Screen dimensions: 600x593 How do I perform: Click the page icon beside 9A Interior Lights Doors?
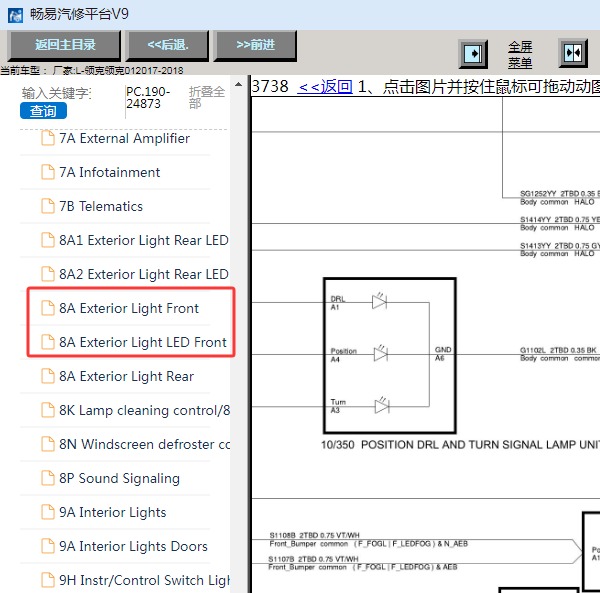[x=48, y=546]
